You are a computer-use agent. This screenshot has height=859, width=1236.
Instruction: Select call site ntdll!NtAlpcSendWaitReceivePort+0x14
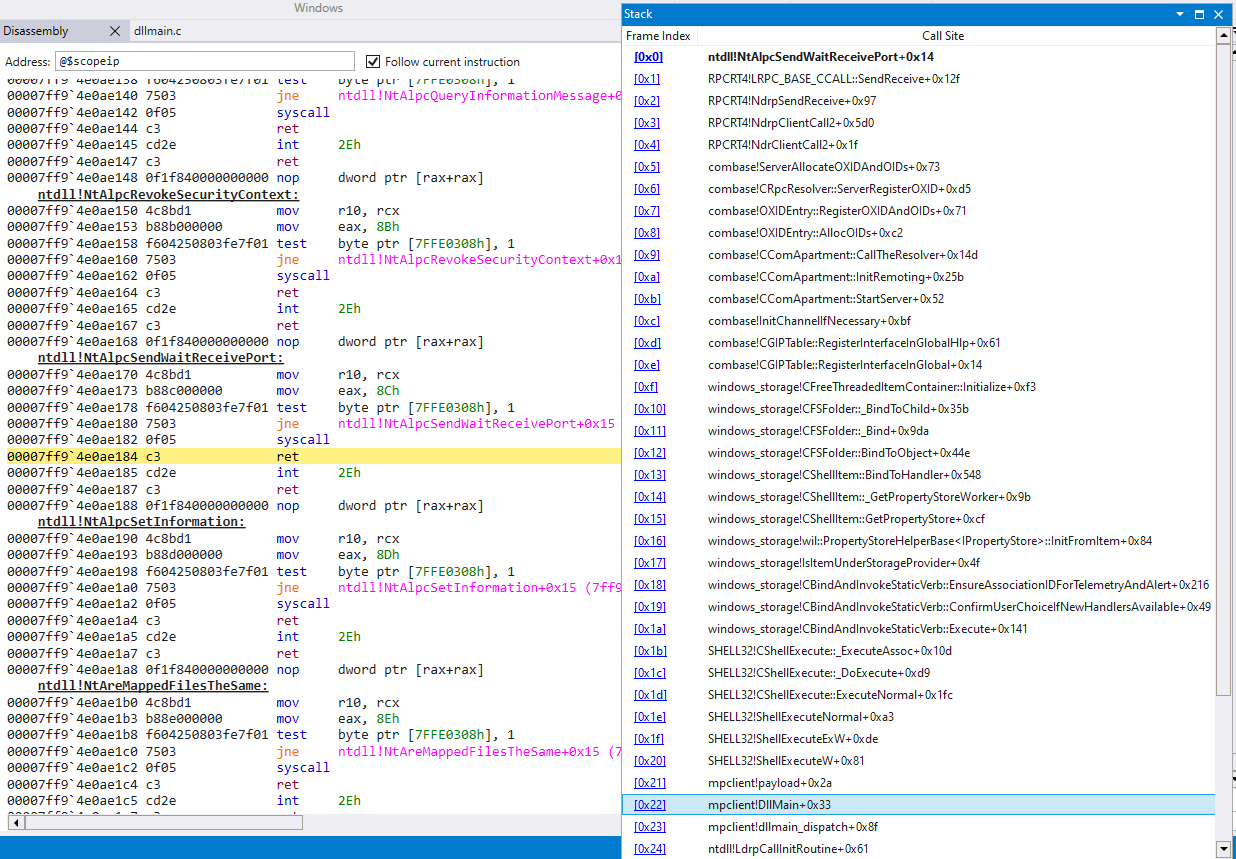pyautogui.click(x=821, y=57)
